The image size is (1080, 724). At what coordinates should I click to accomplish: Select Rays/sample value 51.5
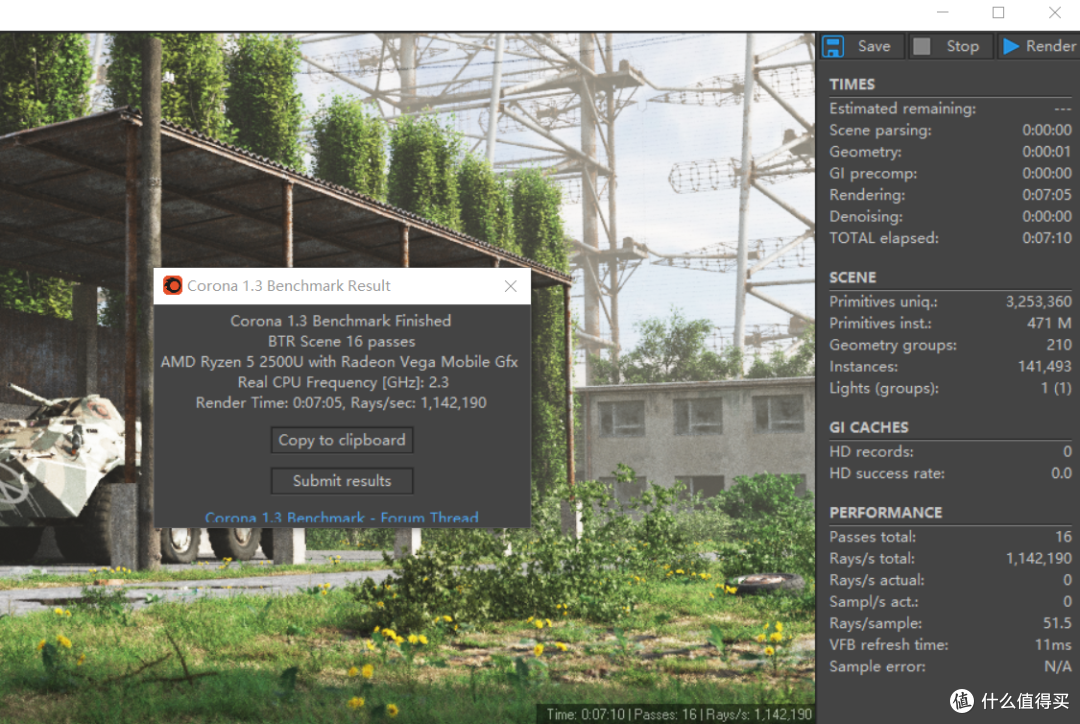coord(1057,623)
